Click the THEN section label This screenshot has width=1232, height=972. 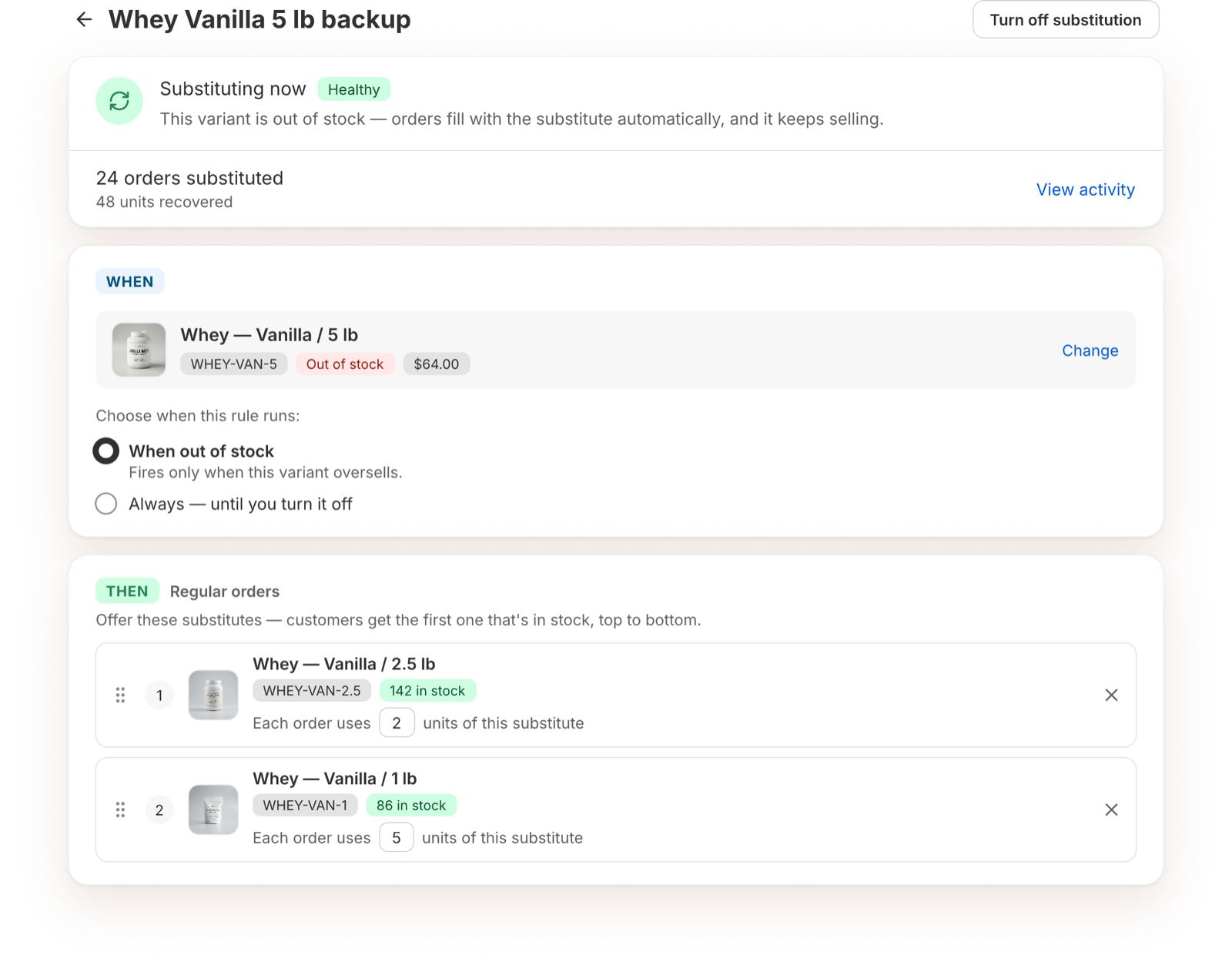(127, 592)
